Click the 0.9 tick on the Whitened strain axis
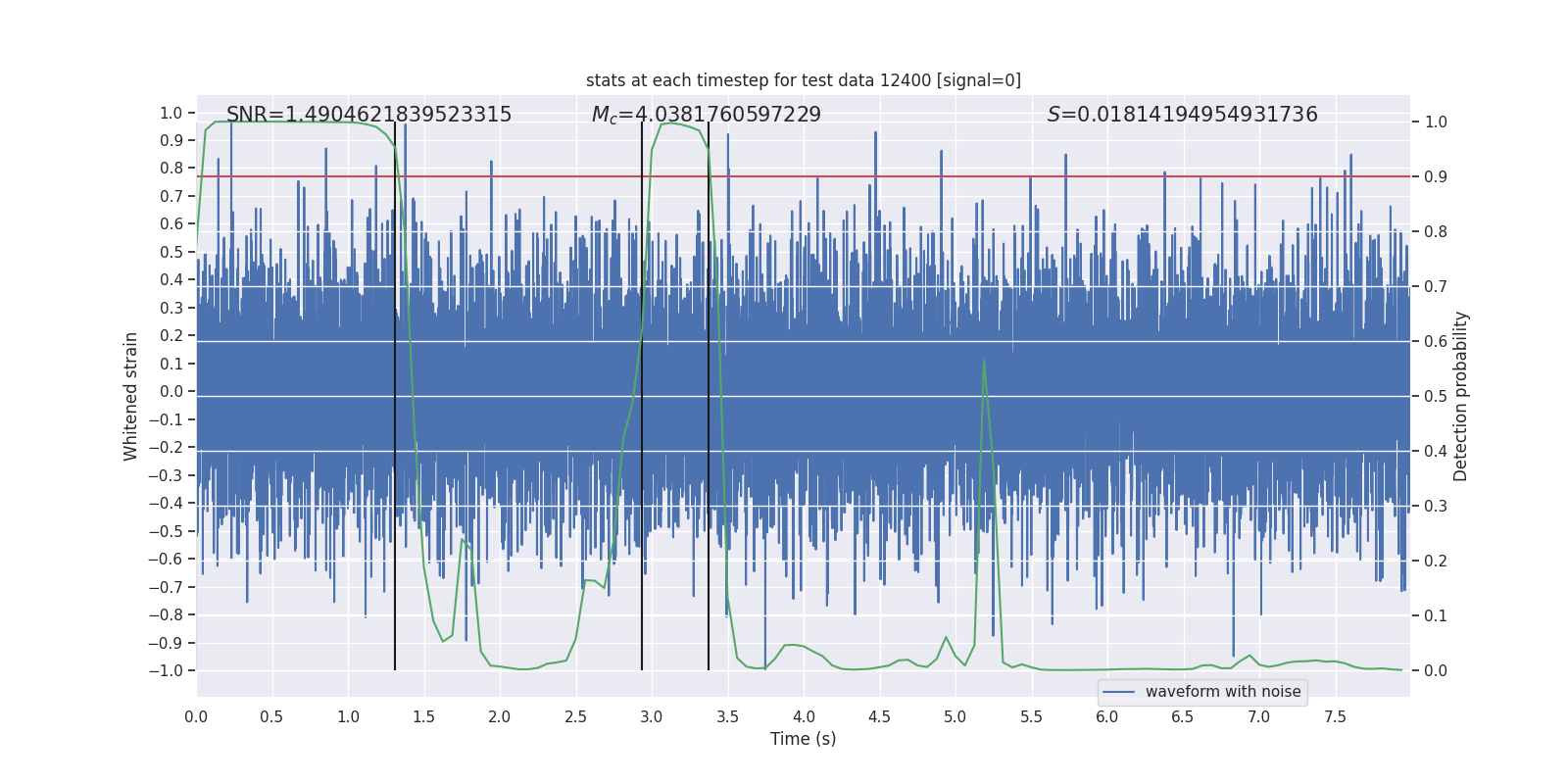Screen dimensions: 1568x784 171,140
